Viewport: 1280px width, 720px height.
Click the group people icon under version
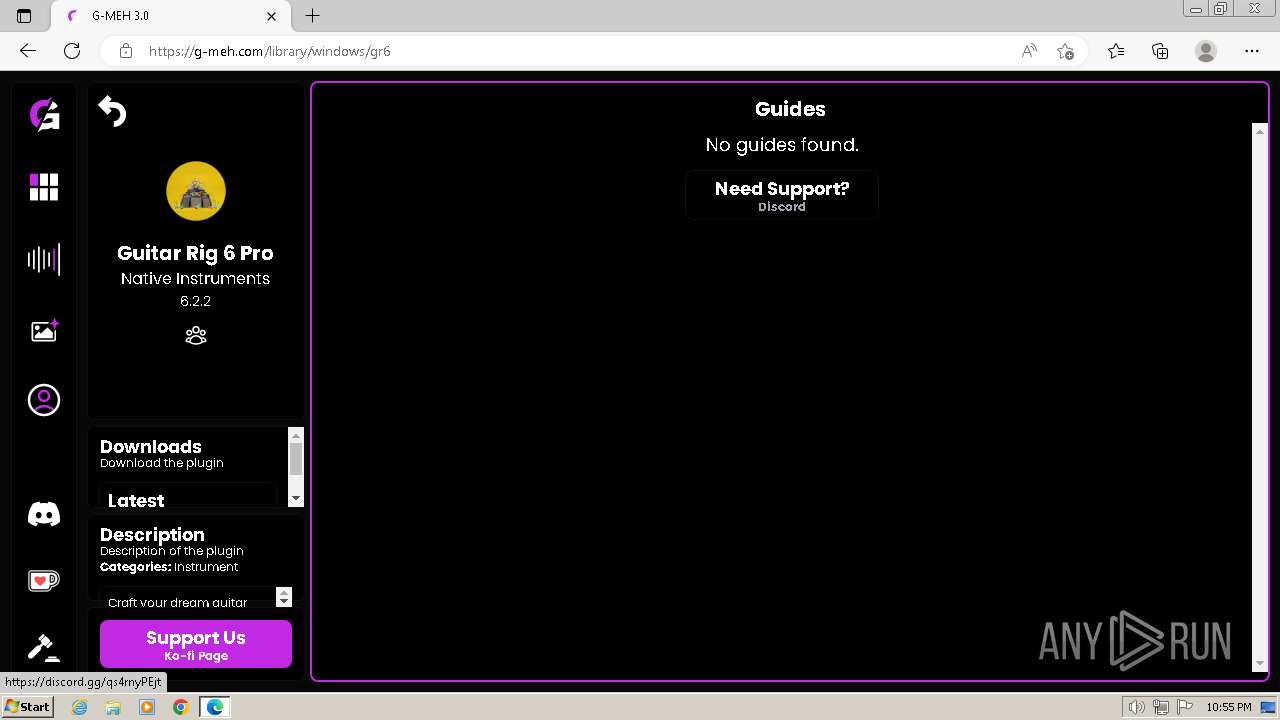click(196, 336)
